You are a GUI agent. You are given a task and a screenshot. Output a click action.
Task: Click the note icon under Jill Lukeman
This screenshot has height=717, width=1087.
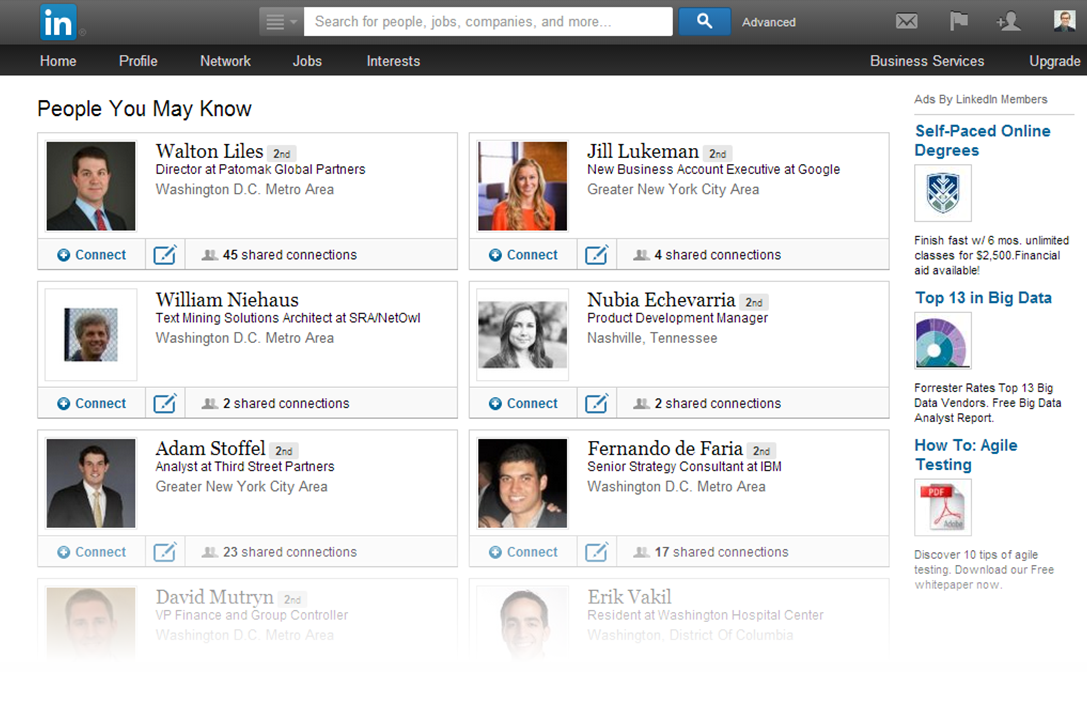point(596,255)
